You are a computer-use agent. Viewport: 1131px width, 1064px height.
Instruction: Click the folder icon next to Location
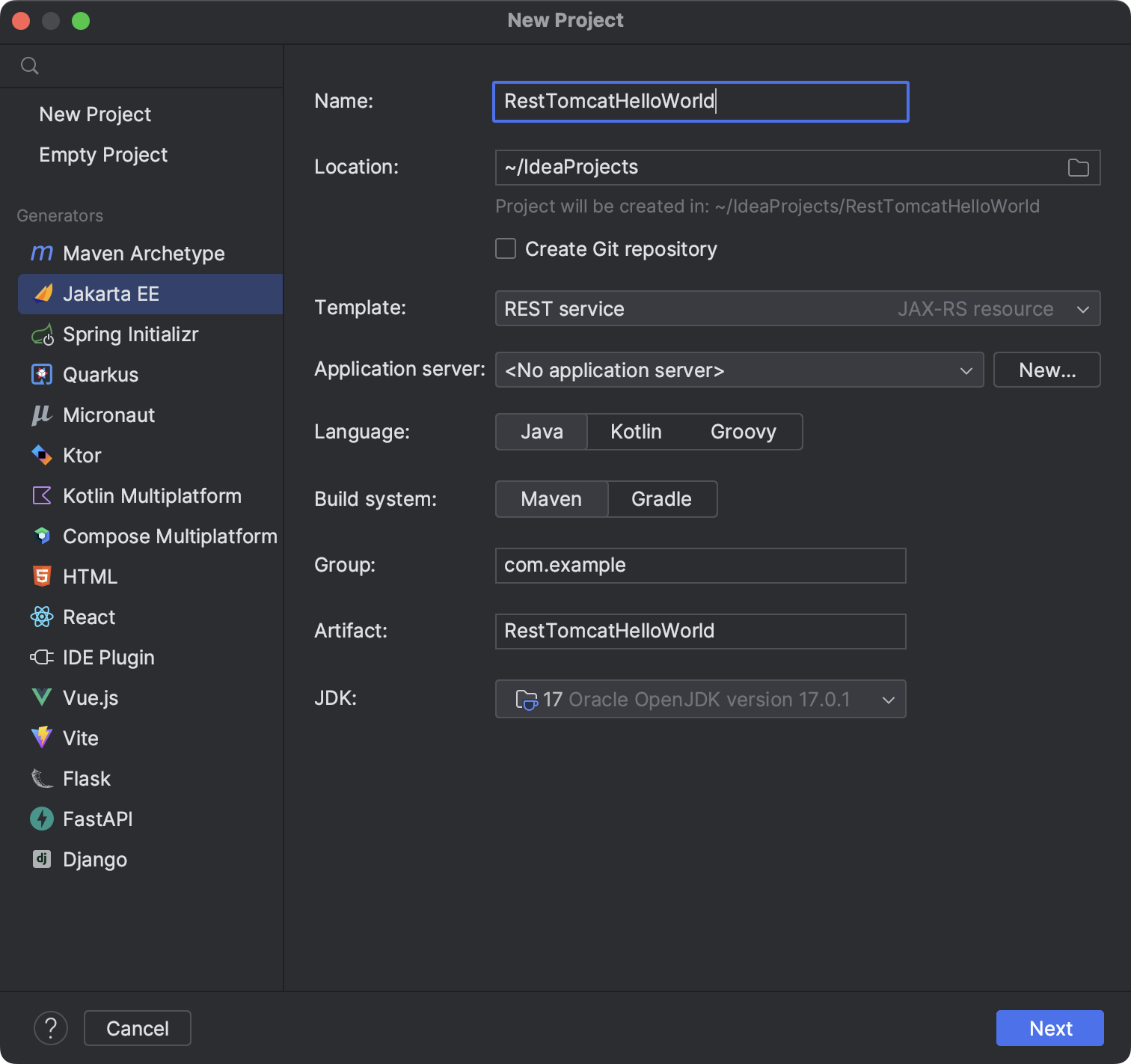coord(1078,168)
